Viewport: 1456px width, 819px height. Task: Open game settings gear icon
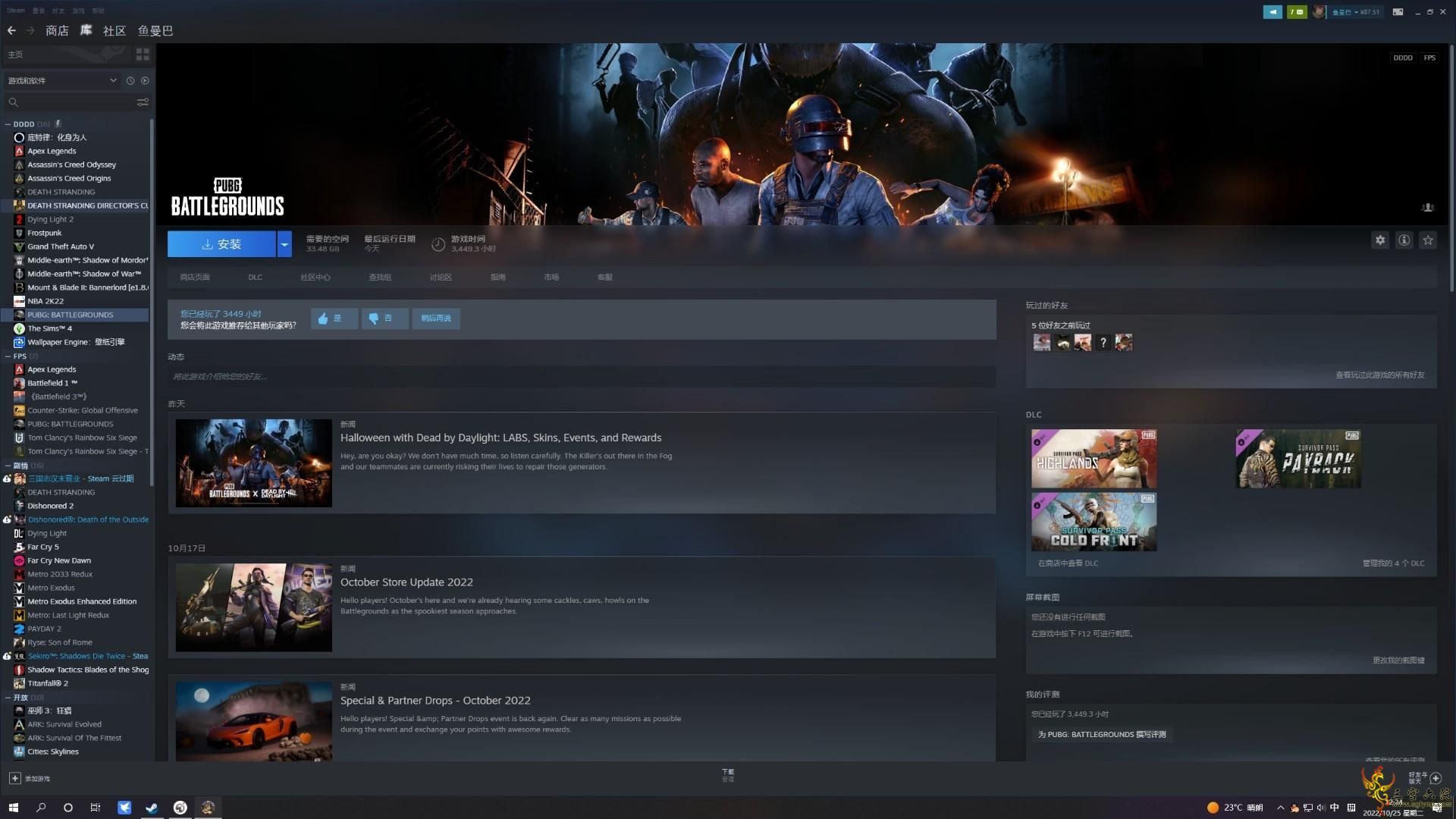click(x=1380, y=240)
